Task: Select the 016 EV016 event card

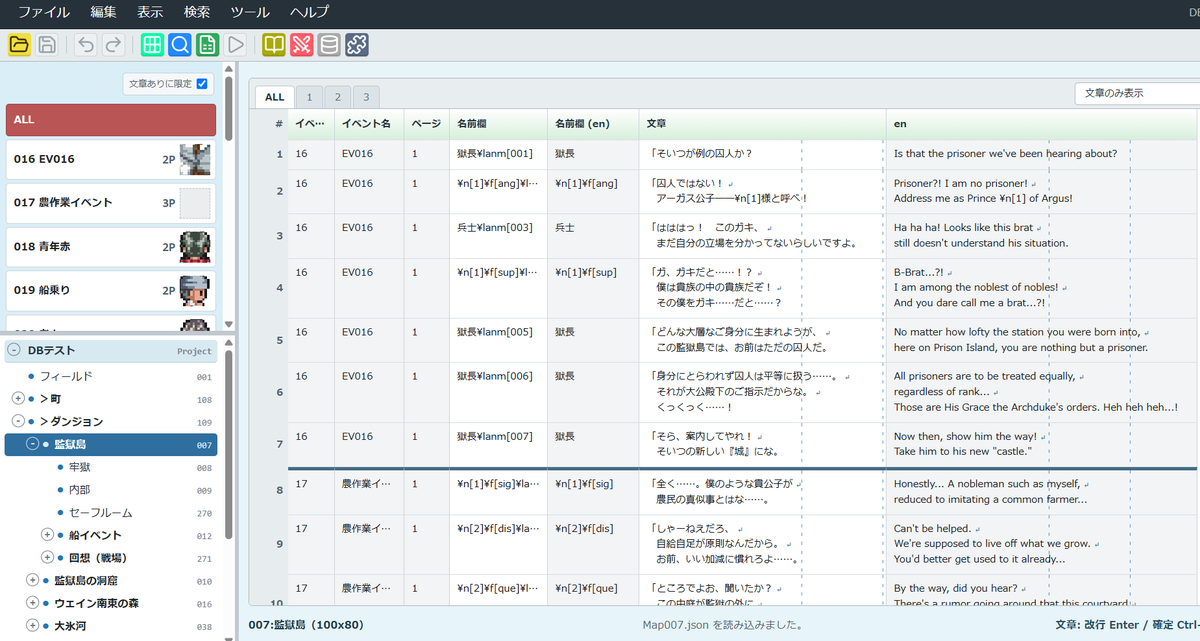Action: point(111,159)
